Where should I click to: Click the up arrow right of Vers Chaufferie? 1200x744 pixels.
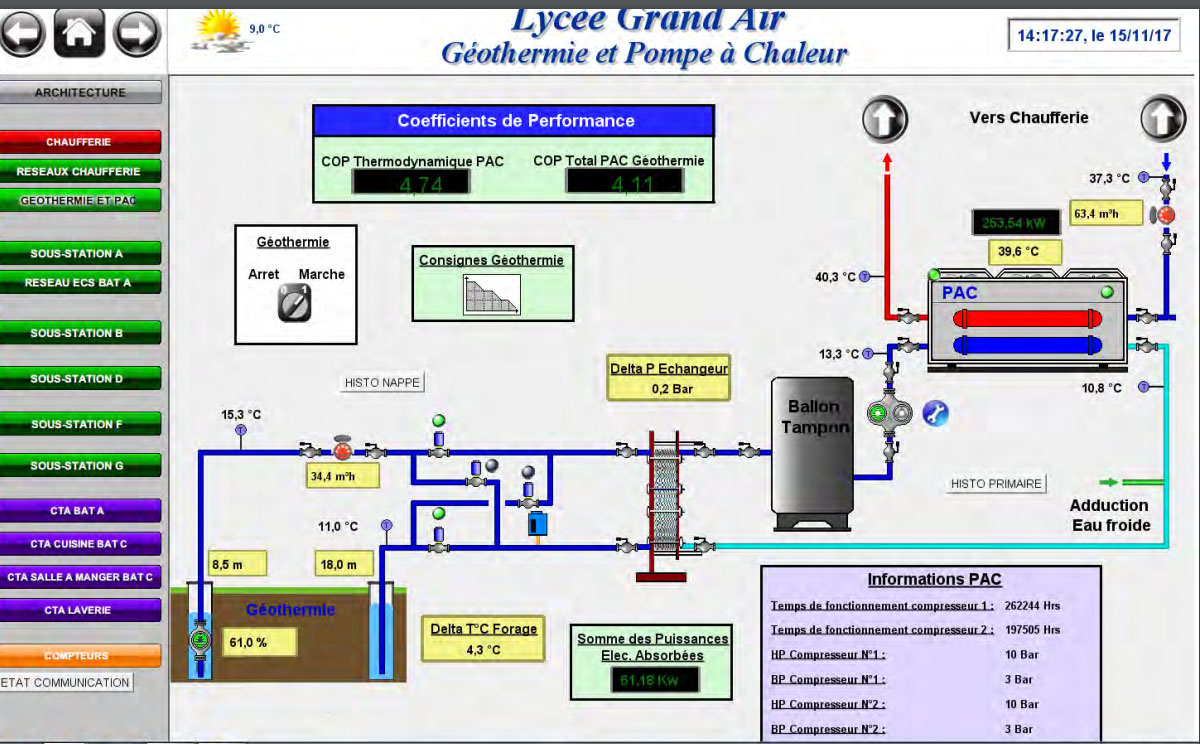click(1162, 119)
